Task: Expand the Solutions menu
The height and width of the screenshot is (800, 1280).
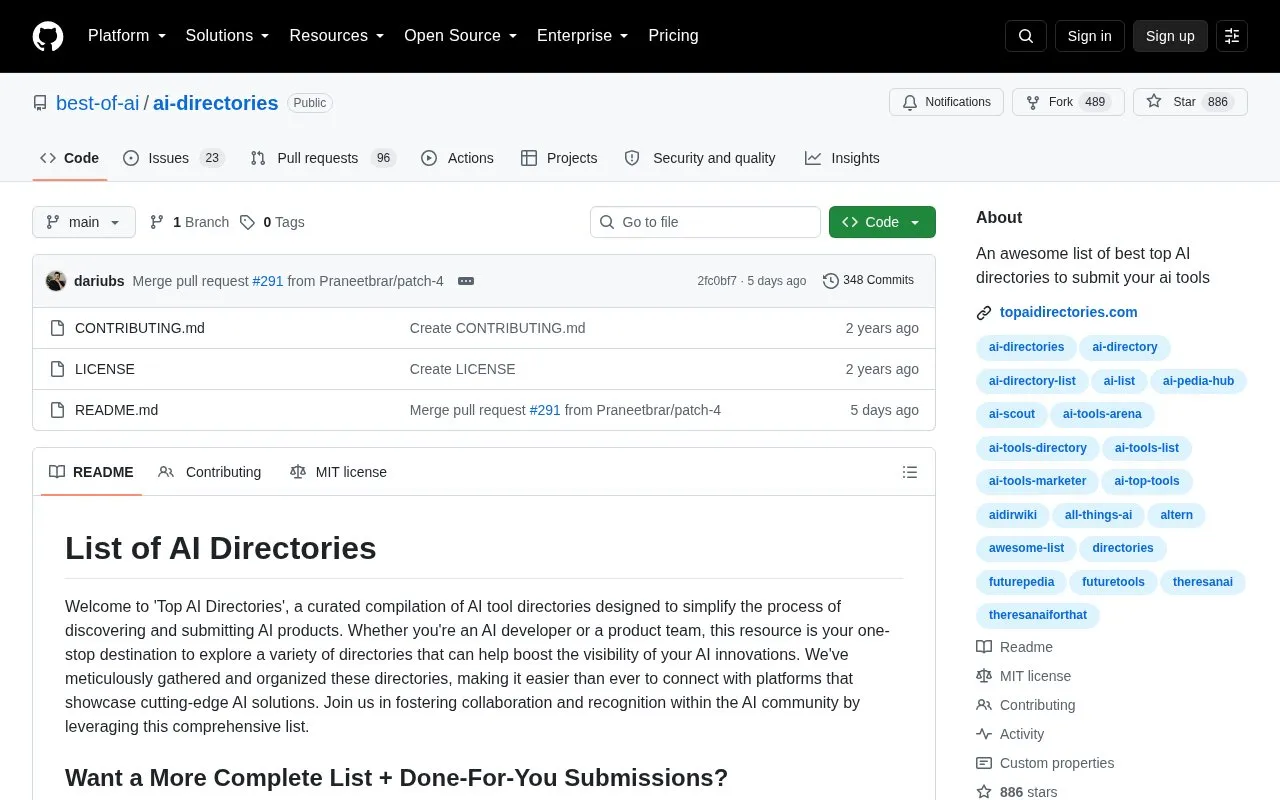Action: [x=227, y=36]
